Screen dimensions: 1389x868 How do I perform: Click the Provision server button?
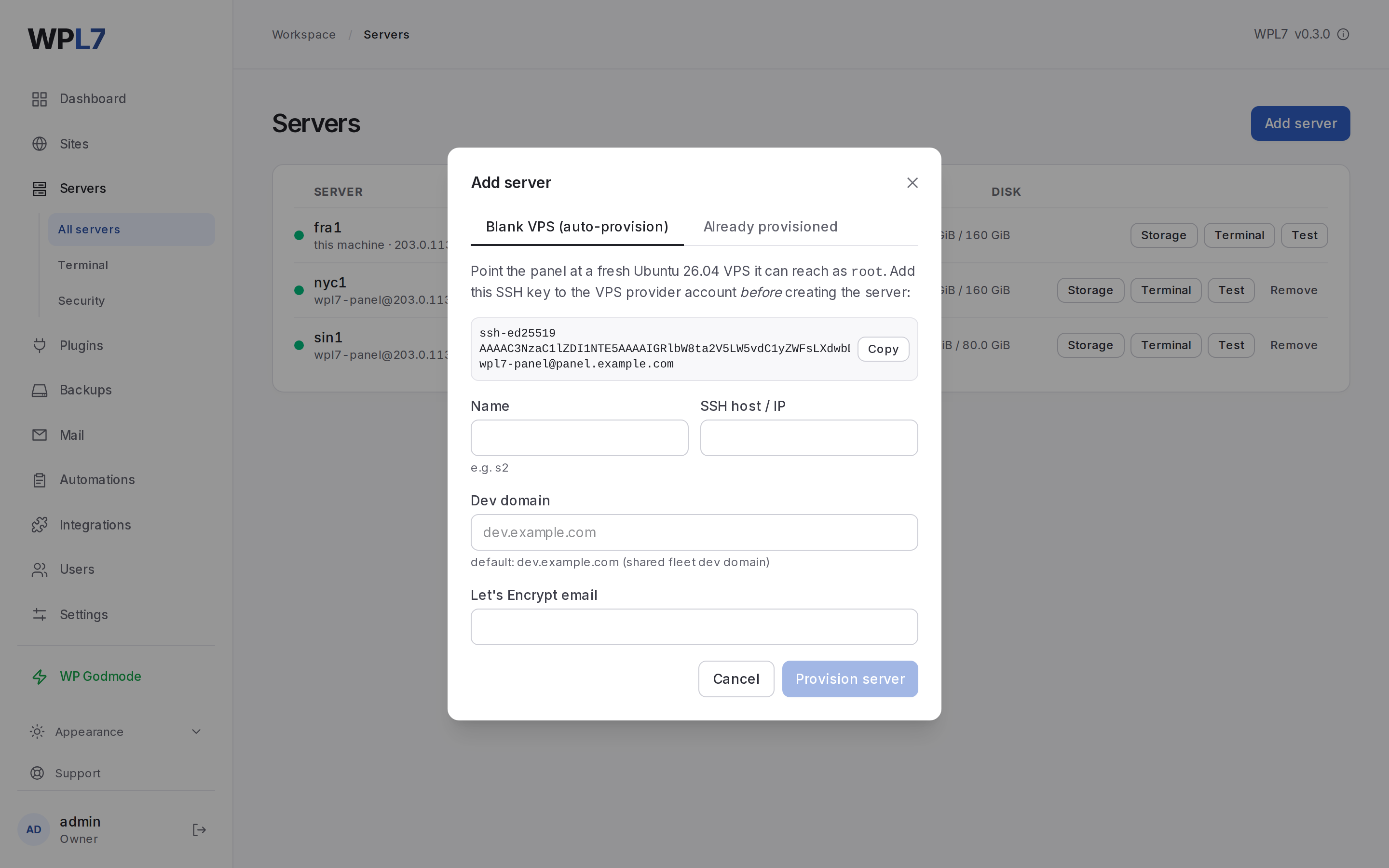(x=849, y=678)
